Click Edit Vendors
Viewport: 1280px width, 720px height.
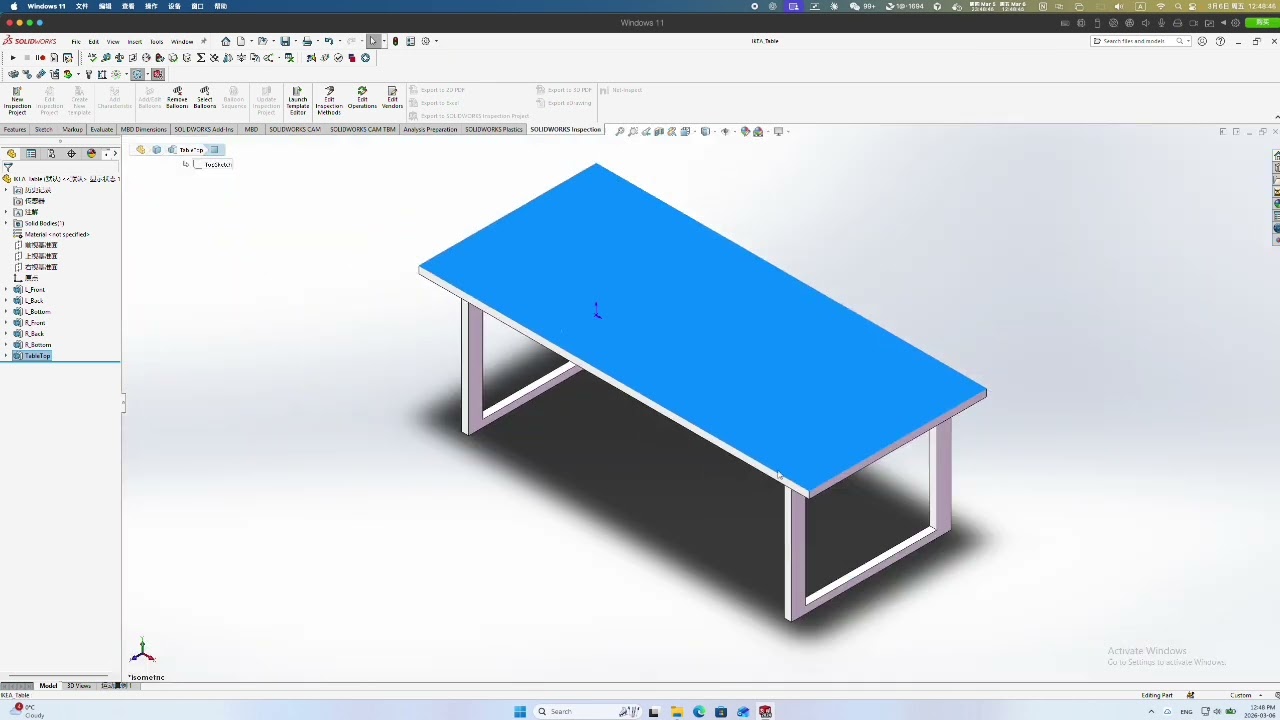(x=392, y=98)
